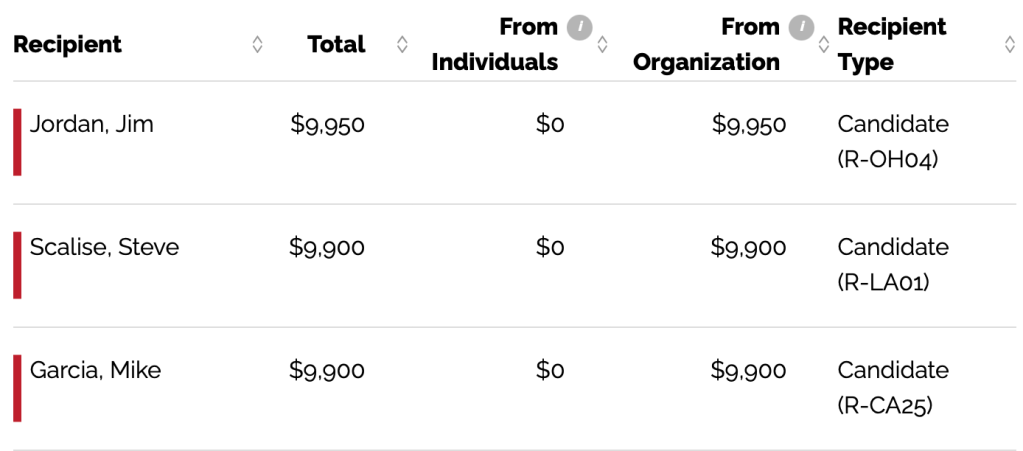Image resolution: width=1023 pixels, height=451 pixels.
Task: Click the Recipient column header
Action: (68, 44)
